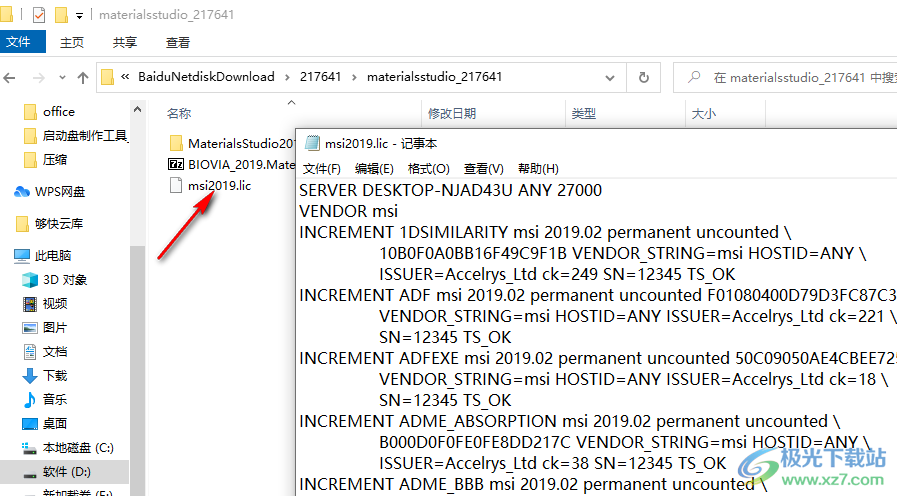This screenshot has width=897, height=496.
Task: Open Notepad 帮助(H) menu
Action: point(538,169)
